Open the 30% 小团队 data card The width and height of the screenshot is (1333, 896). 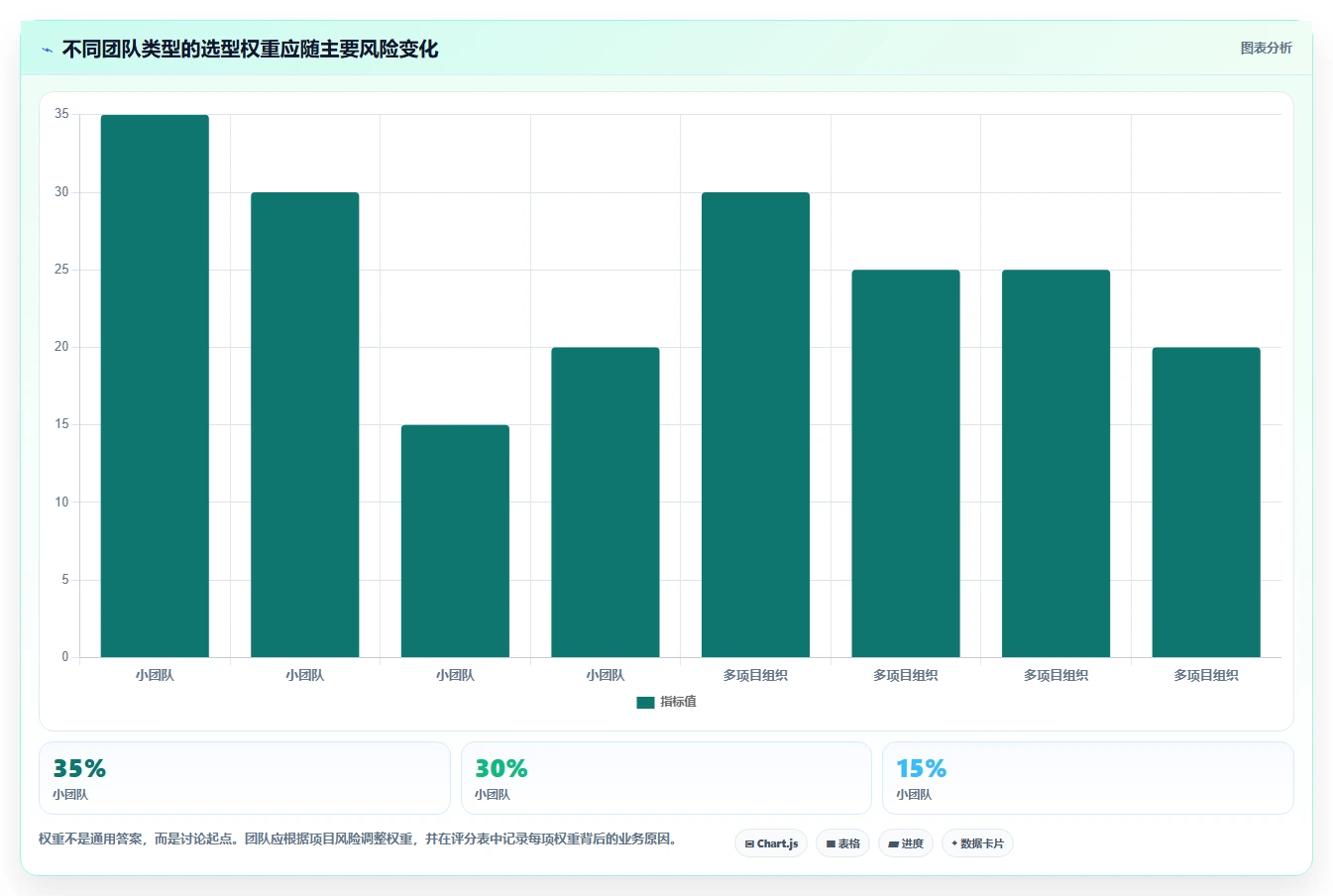click(666, 778)
